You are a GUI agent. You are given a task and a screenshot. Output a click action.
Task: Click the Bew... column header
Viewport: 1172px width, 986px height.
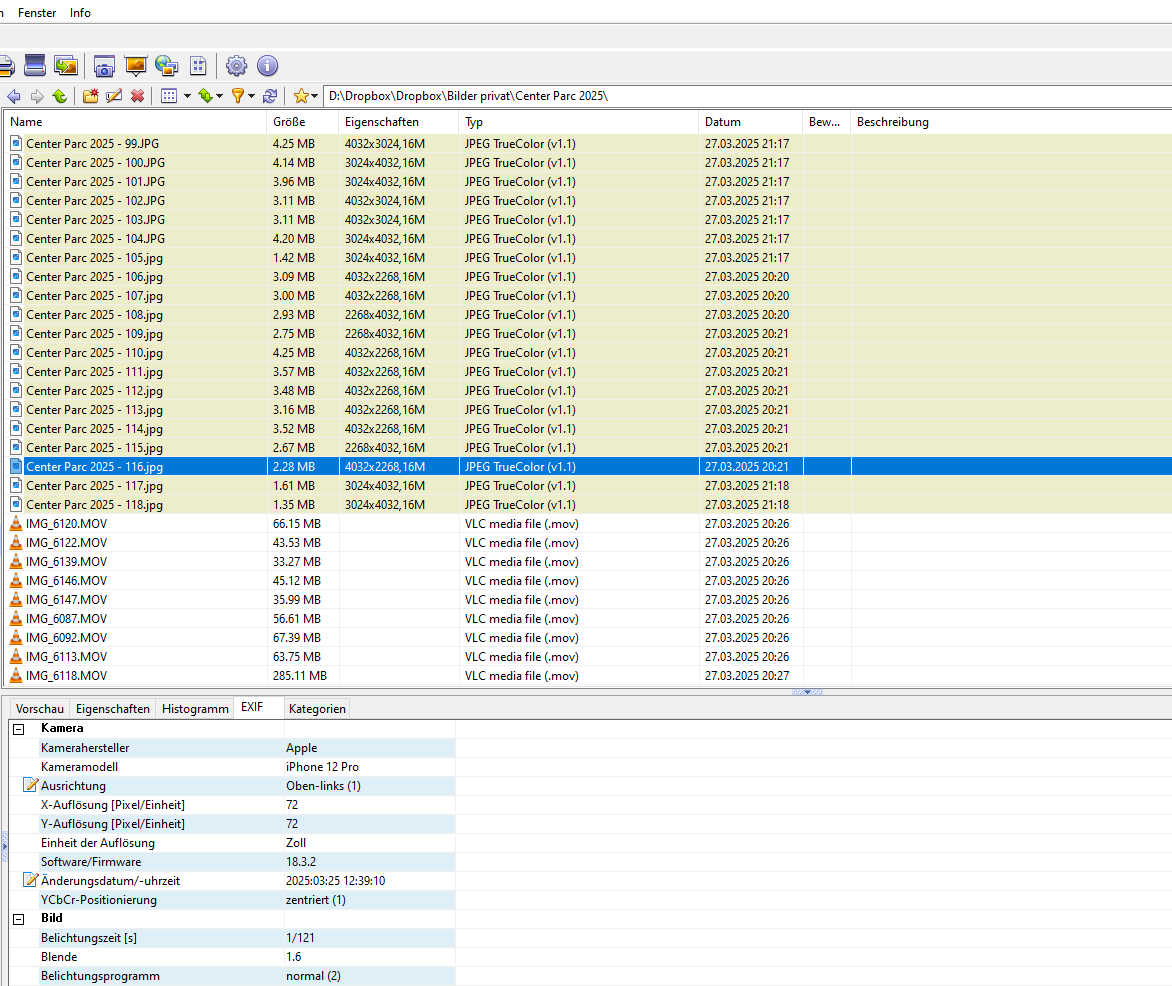tap(827, 122)
